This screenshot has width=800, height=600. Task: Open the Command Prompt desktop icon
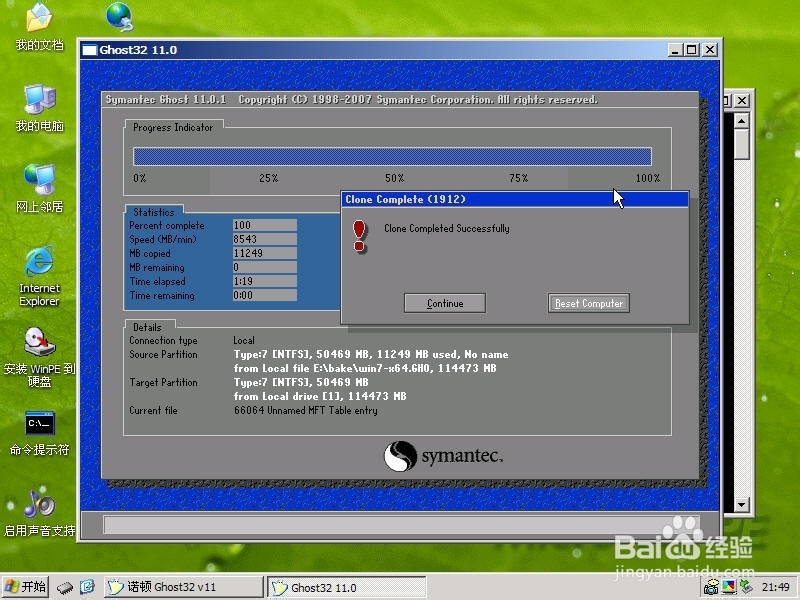coord(39,433)
